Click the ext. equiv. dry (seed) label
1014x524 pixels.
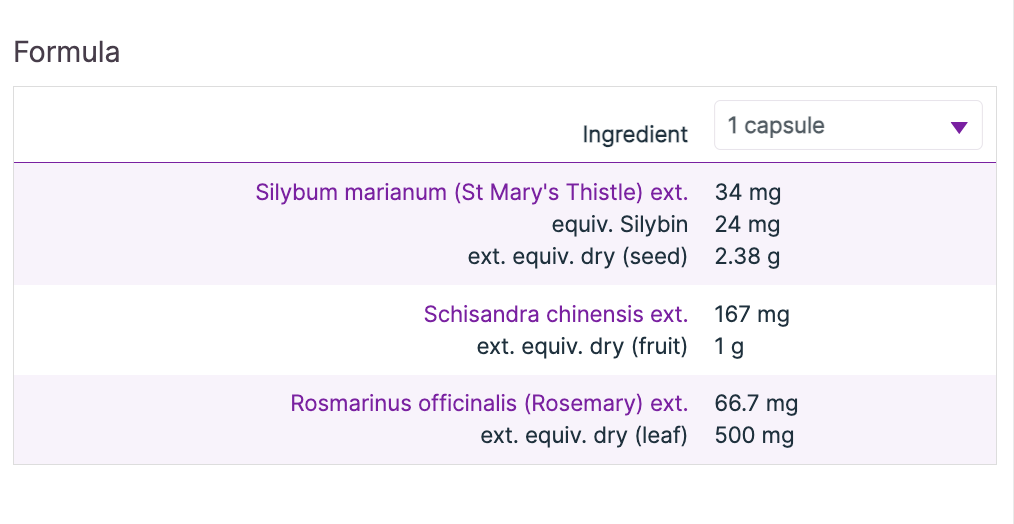click(x=577, y=256)
